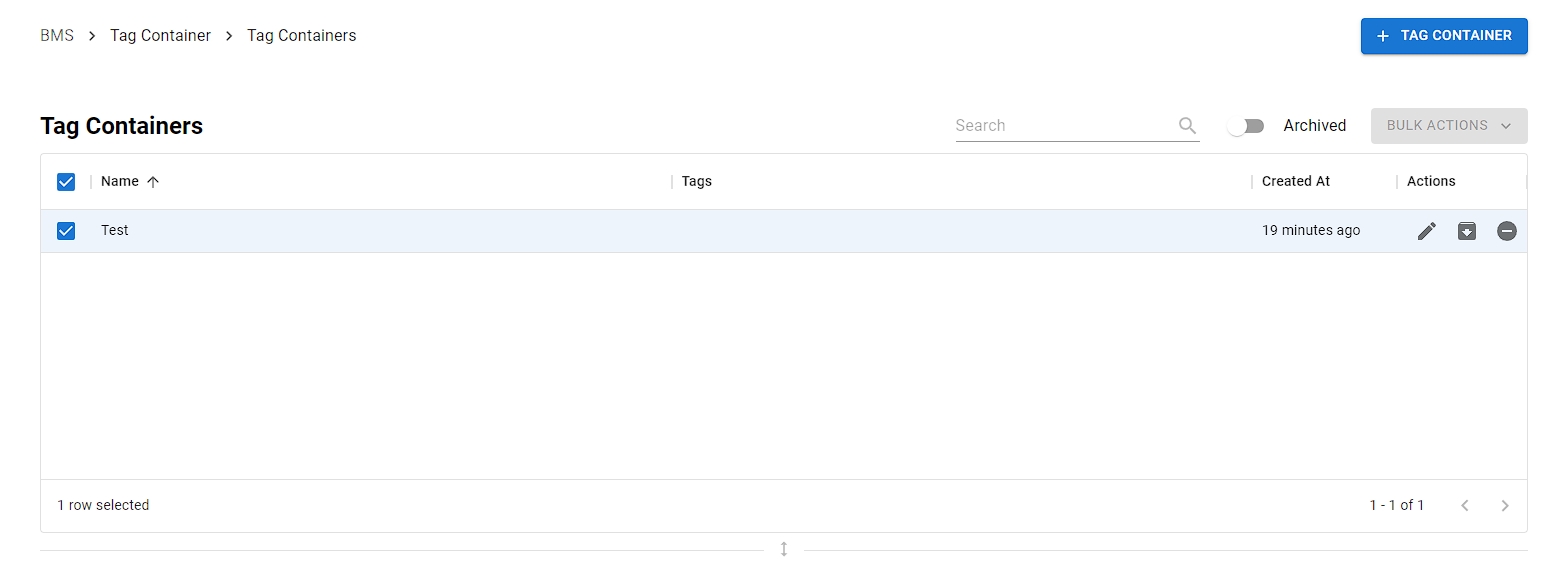Navigate to Tag Container breadcrumb
1567x576 pixels.
(x=160, y=36)
